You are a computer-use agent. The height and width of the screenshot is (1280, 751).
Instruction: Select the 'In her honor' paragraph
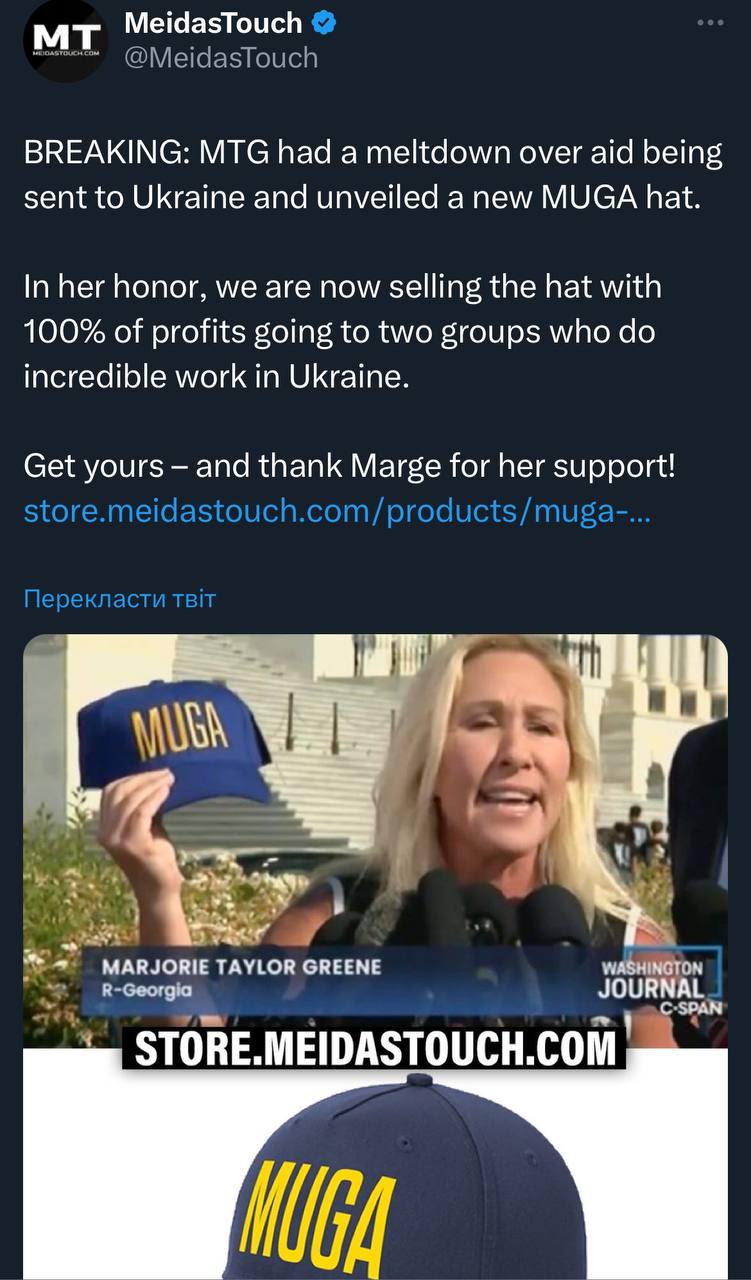[343, 332]
